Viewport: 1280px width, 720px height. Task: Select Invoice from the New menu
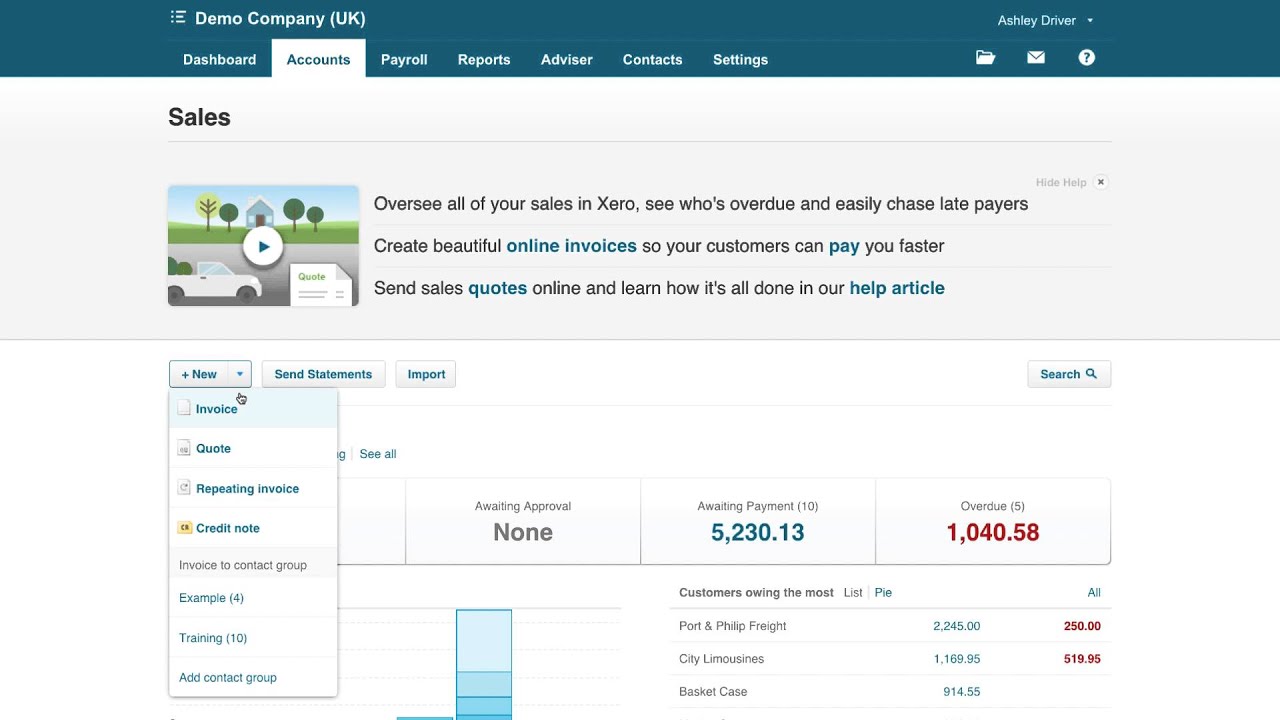(253, 409)
